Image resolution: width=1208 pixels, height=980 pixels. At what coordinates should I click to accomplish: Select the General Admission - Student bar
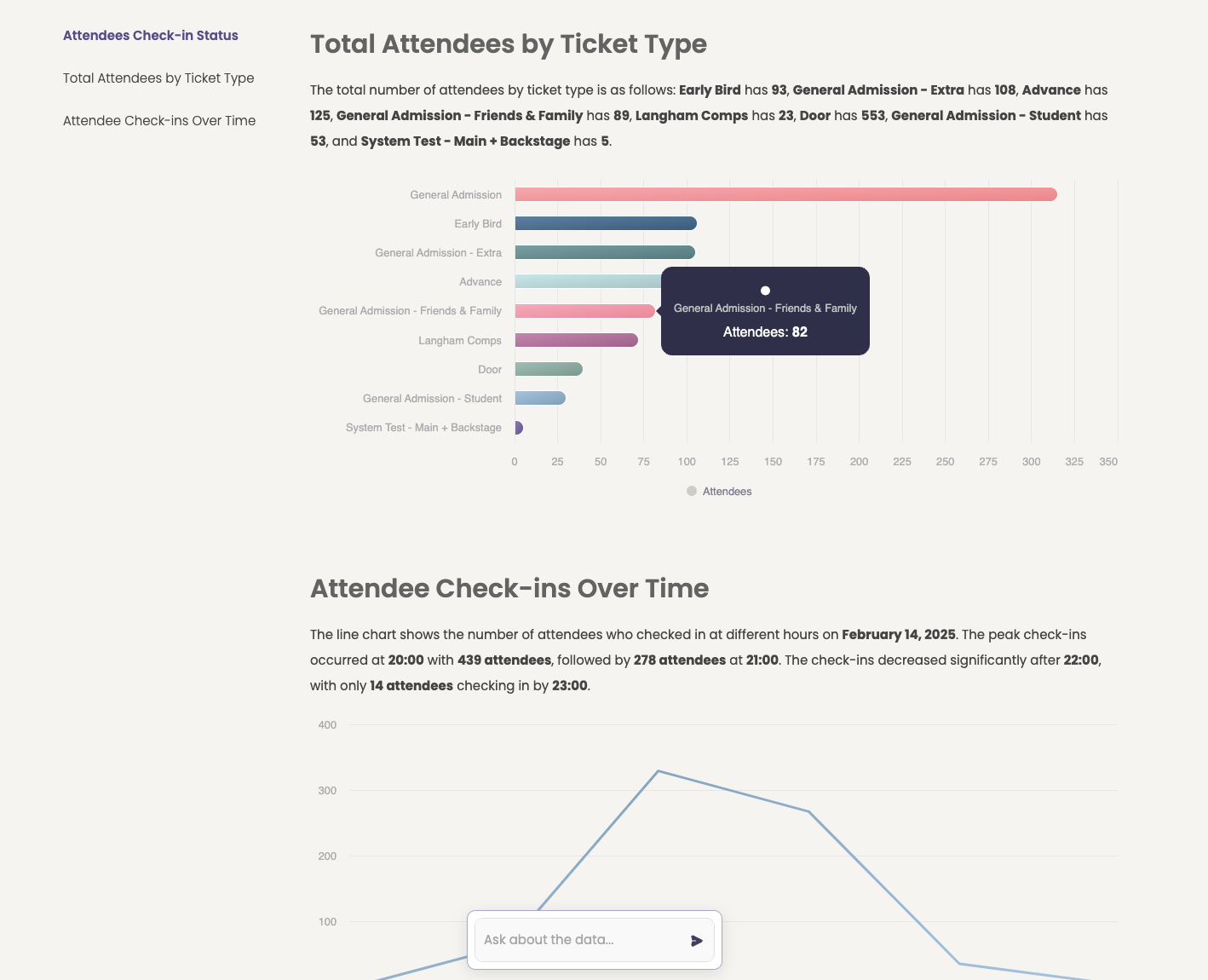click(538, 398)
